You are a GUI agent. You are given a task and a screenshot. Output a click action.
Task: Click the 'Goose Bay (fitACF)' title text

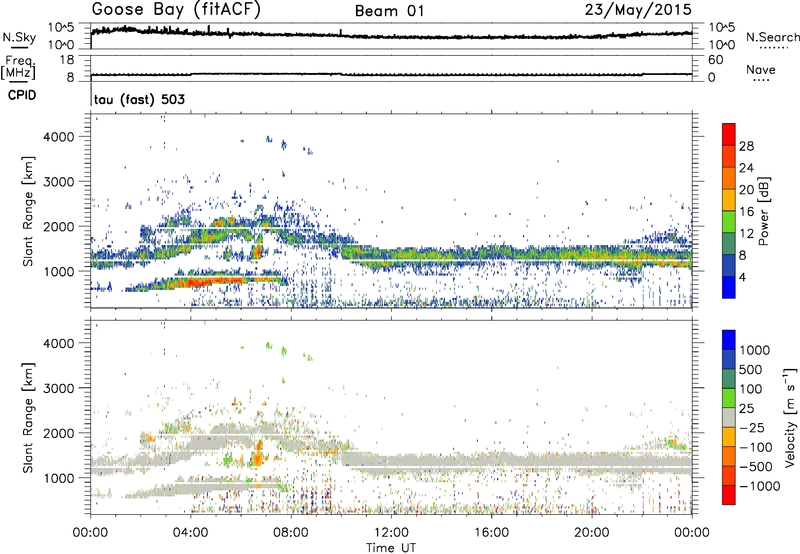[x=179, y=10]
